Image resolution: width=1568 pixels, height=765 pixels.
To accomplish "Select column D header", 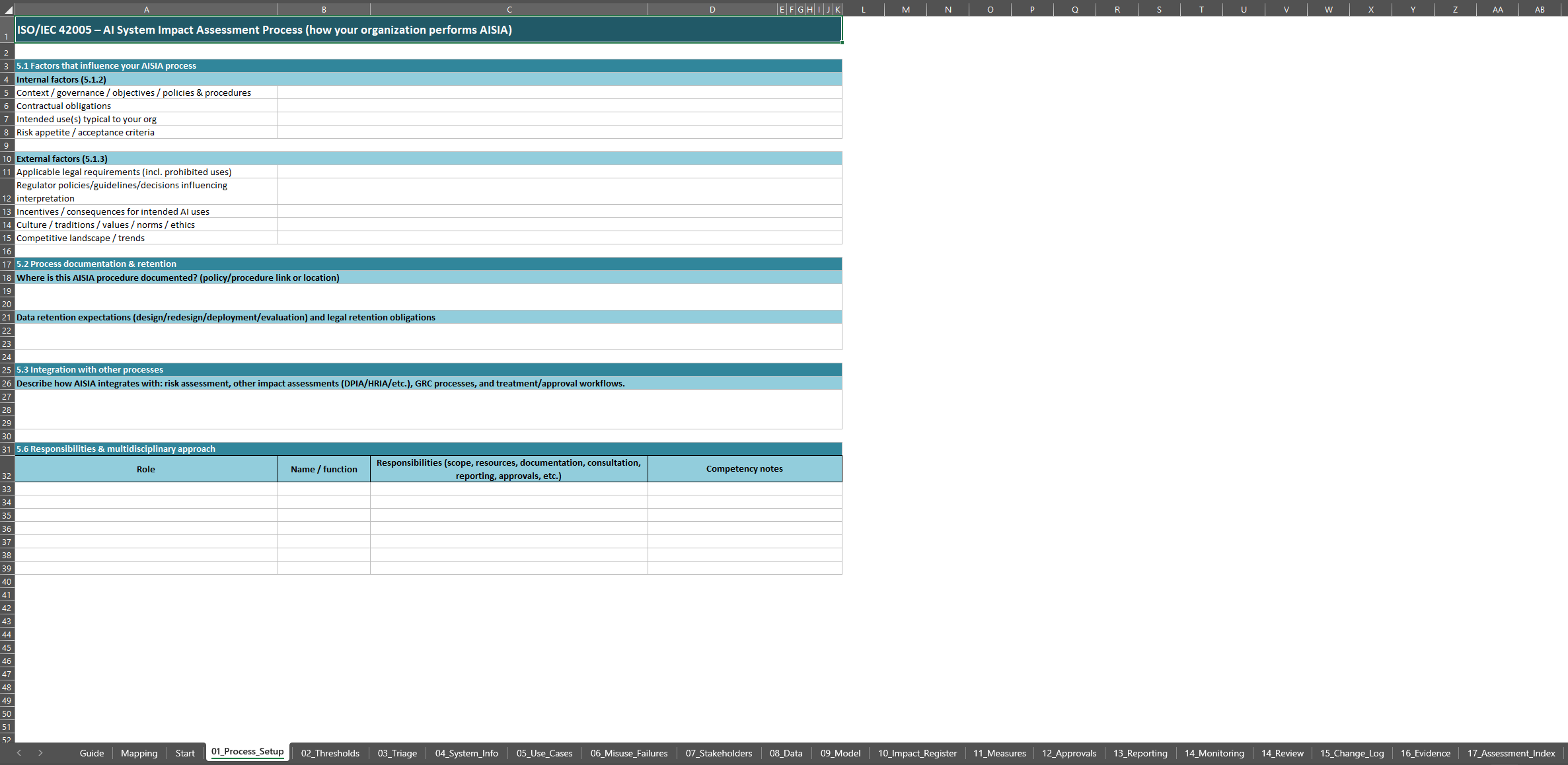I will (712, 10).
